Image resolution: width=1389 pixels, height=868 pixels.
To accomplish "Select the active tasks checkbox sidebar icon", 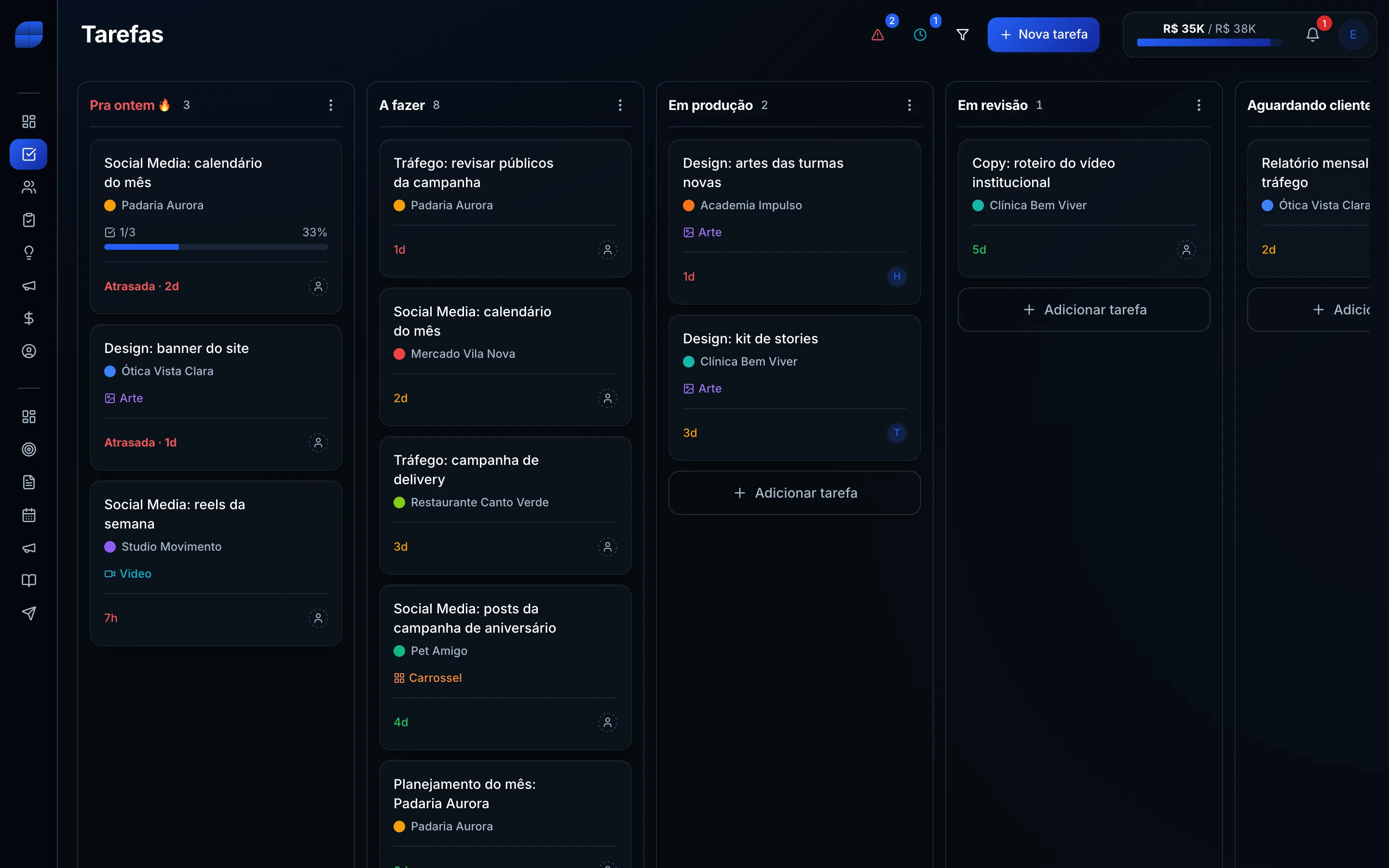I will tap(29, 154).
